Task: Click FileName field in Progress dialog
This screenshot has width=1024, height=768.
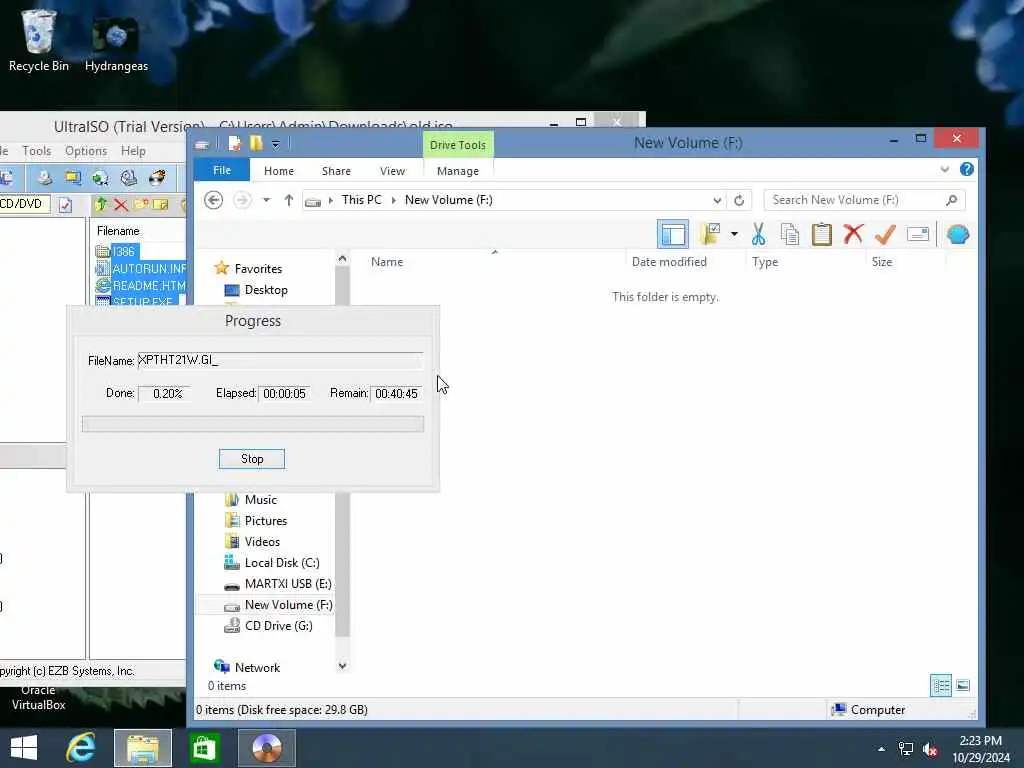Action: (x=280, y=360)
